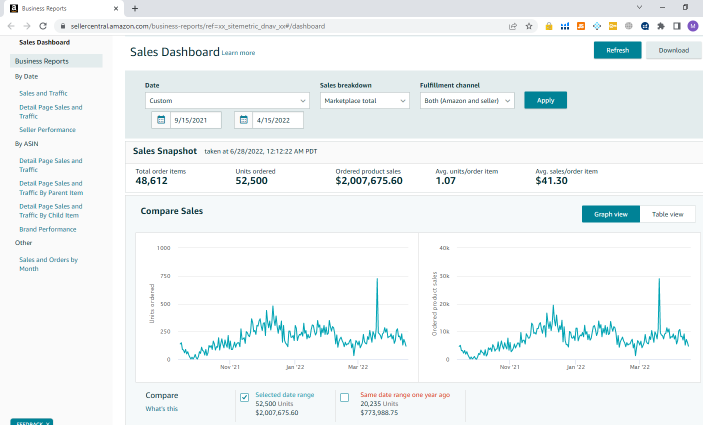Open By Date Detail Page Sales and Traffic
The width and height of the screenshot is (703, 425).
click(x=51, y=112)
